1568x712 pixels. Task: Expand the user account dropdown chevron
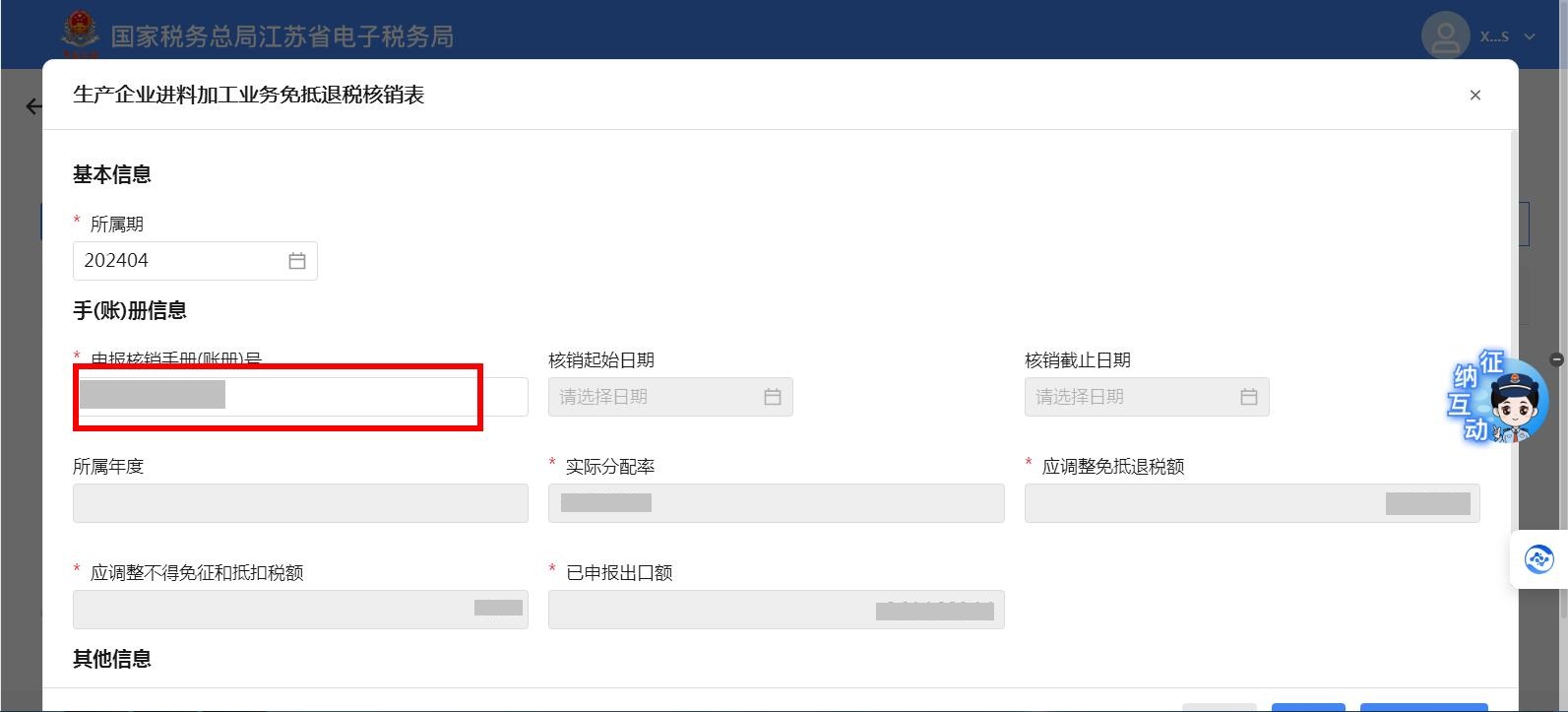(x=1530, y=36)
